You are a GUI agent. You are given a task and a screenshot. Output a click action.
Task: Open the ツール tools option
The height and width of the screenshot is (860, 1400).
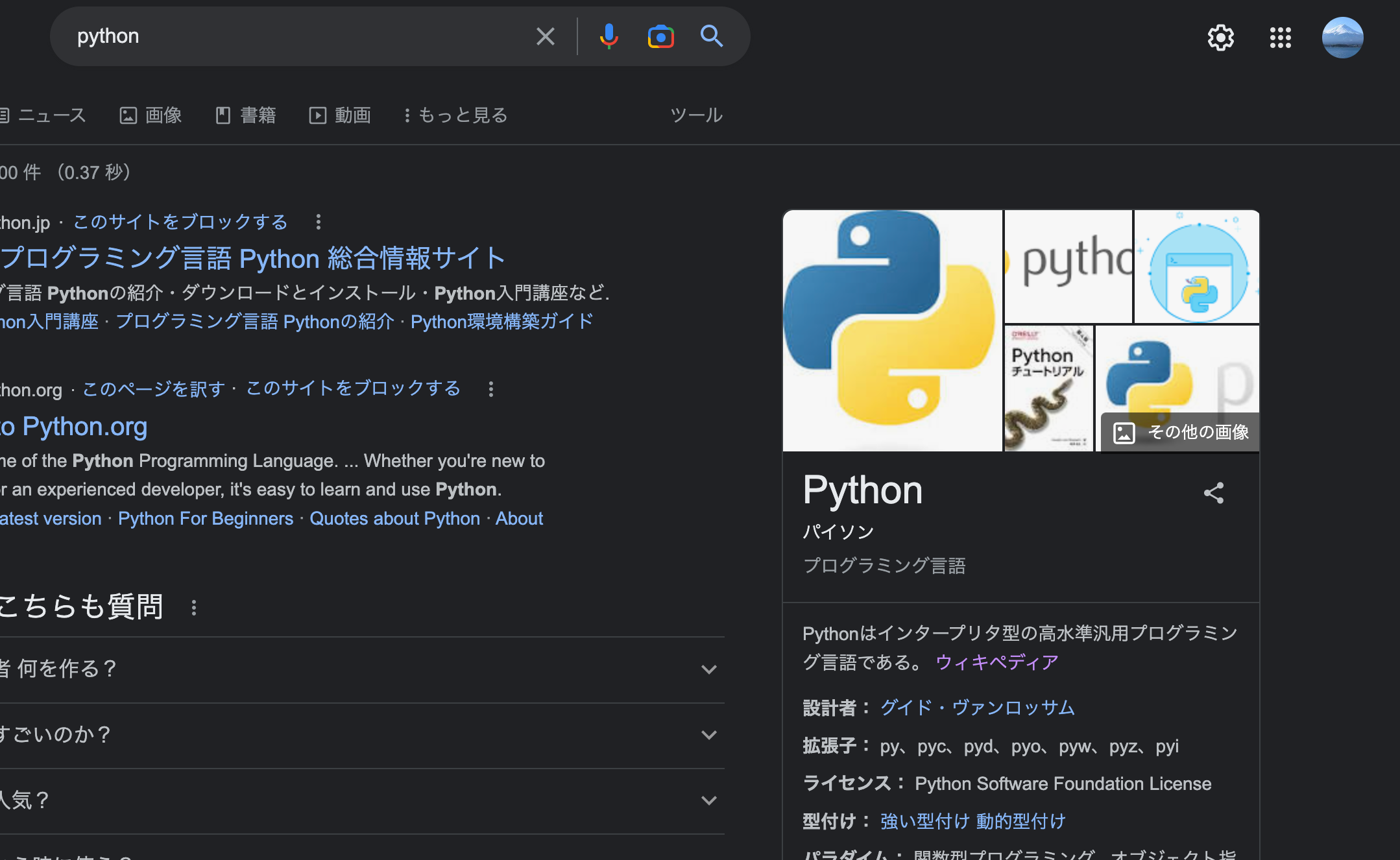[x=696, y=115]
